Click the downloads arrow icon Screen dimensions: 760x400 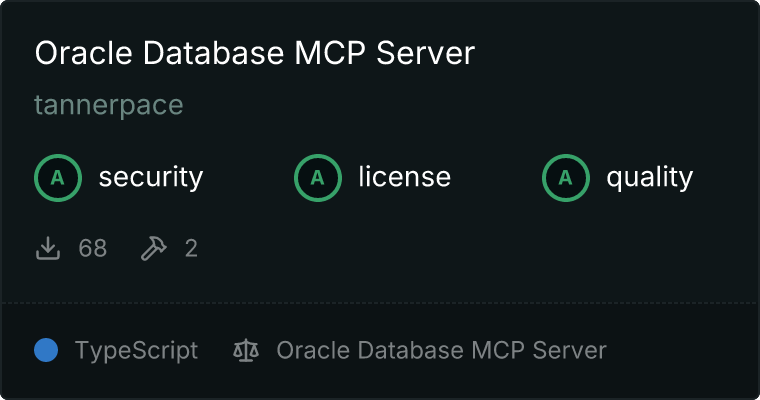[48, 248]
